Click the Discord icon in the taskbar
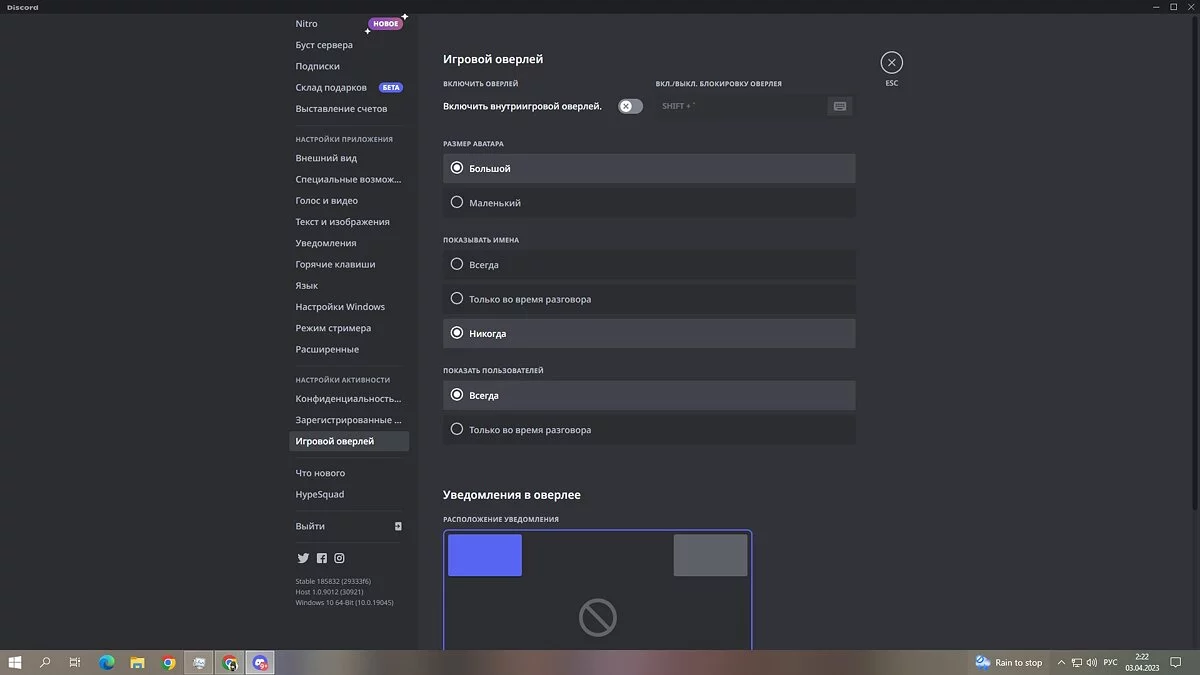This screenshot has height=675, width=1200. 260,662
